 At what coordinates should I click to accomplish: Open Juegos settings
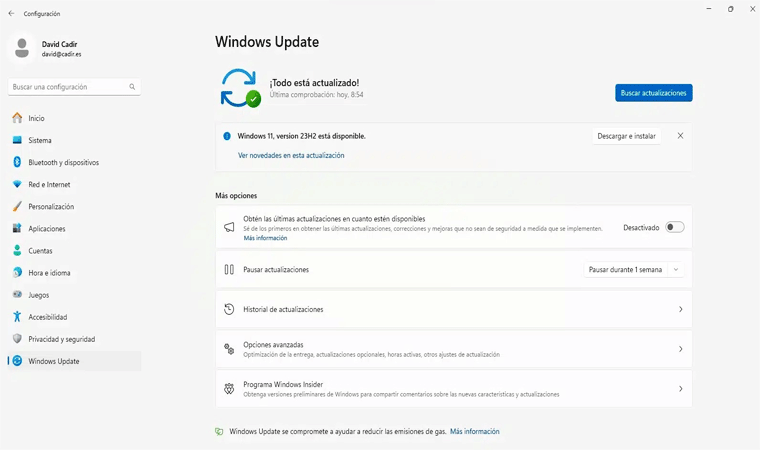[74, 295]
